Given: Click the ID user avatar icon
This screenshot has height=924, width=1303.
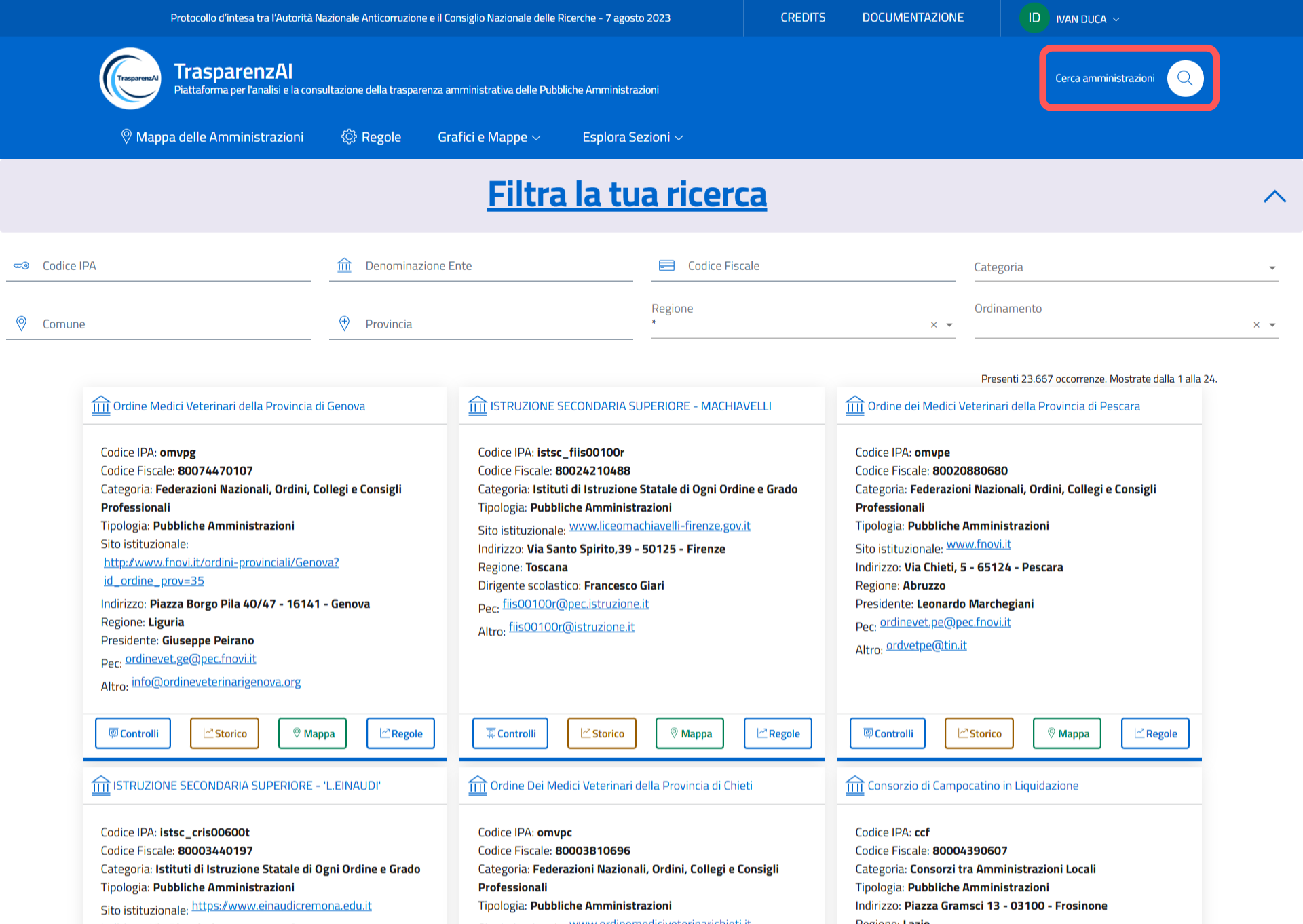Looking at the screenshot, I should pyautogui.click(x=1034, y=18).
